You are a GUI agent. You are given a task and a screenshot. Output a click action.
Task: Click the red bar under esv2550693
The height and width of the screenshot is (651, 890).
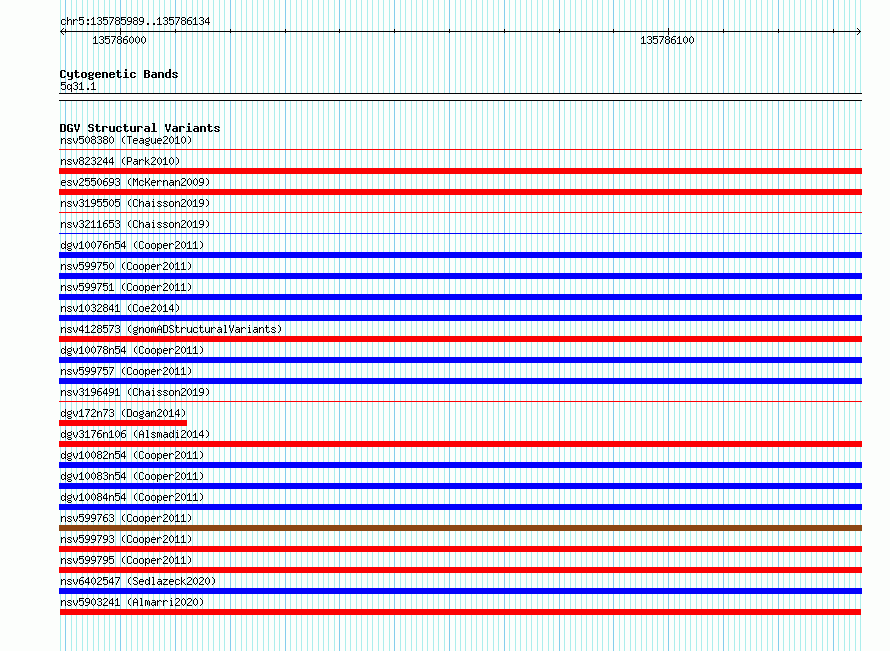(x=460, y=192)
